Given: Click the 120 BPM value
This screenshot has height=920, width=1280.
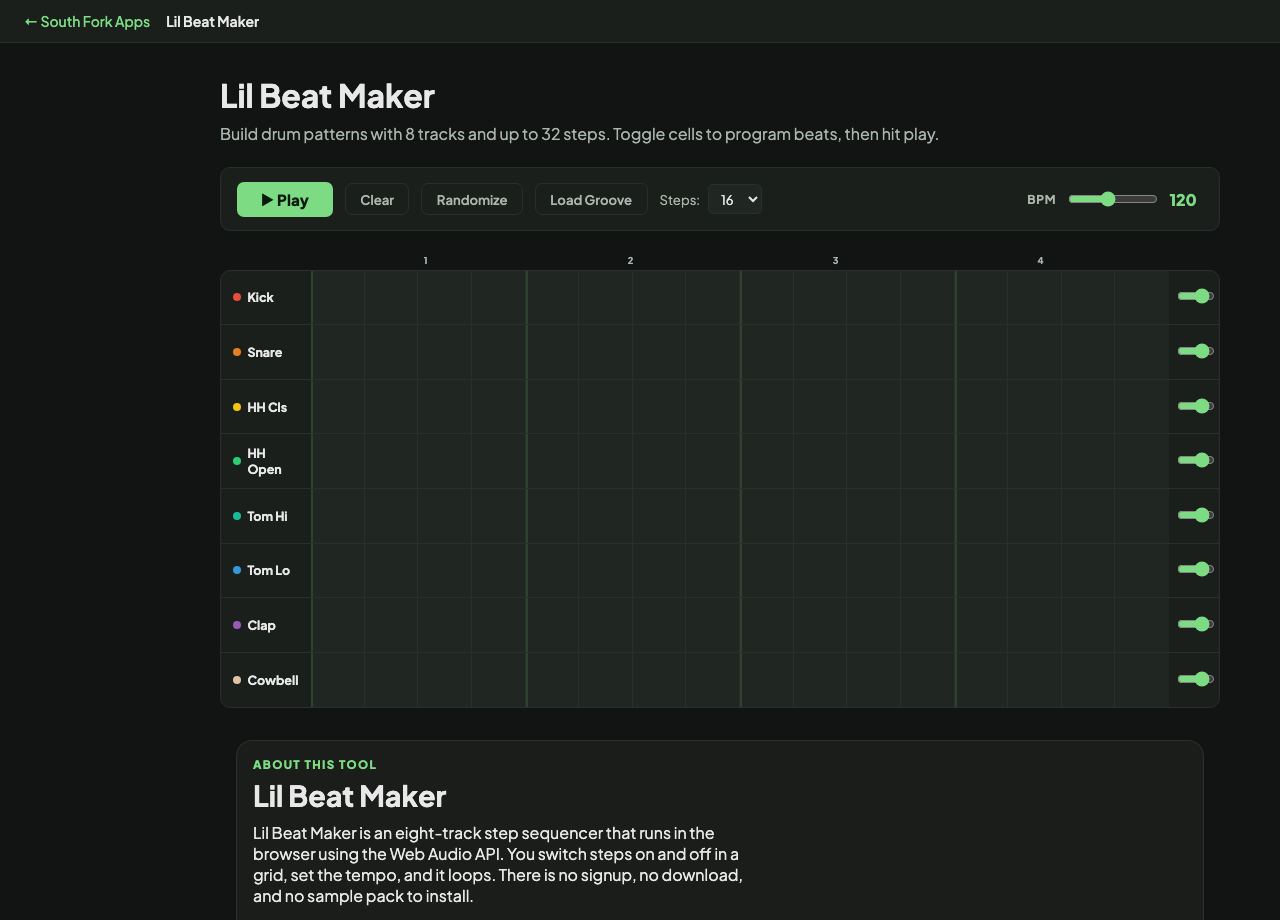Looking at the screenshot, I should pyautogui.click(x=1183, y=200).
